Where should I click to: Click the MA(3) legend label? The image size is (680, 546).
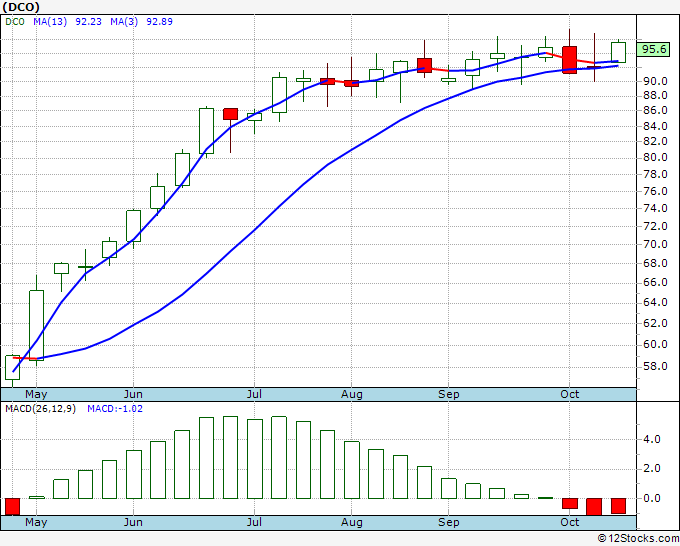[x=124, y=22]
